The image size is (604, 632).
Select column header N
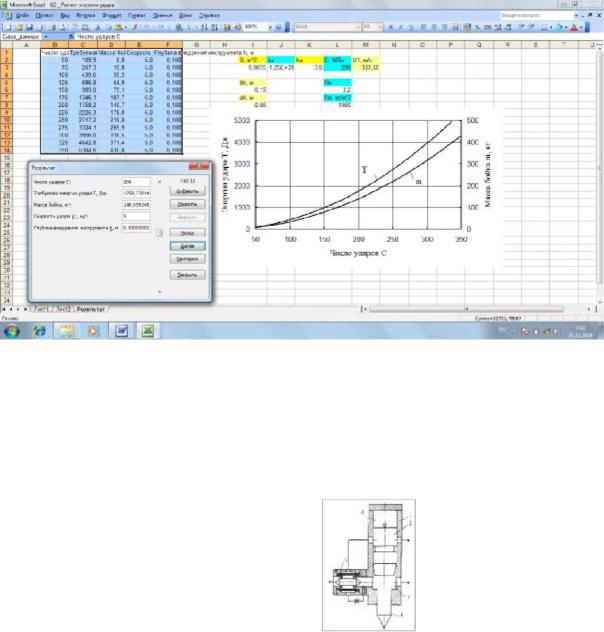(x=394, y=45)
